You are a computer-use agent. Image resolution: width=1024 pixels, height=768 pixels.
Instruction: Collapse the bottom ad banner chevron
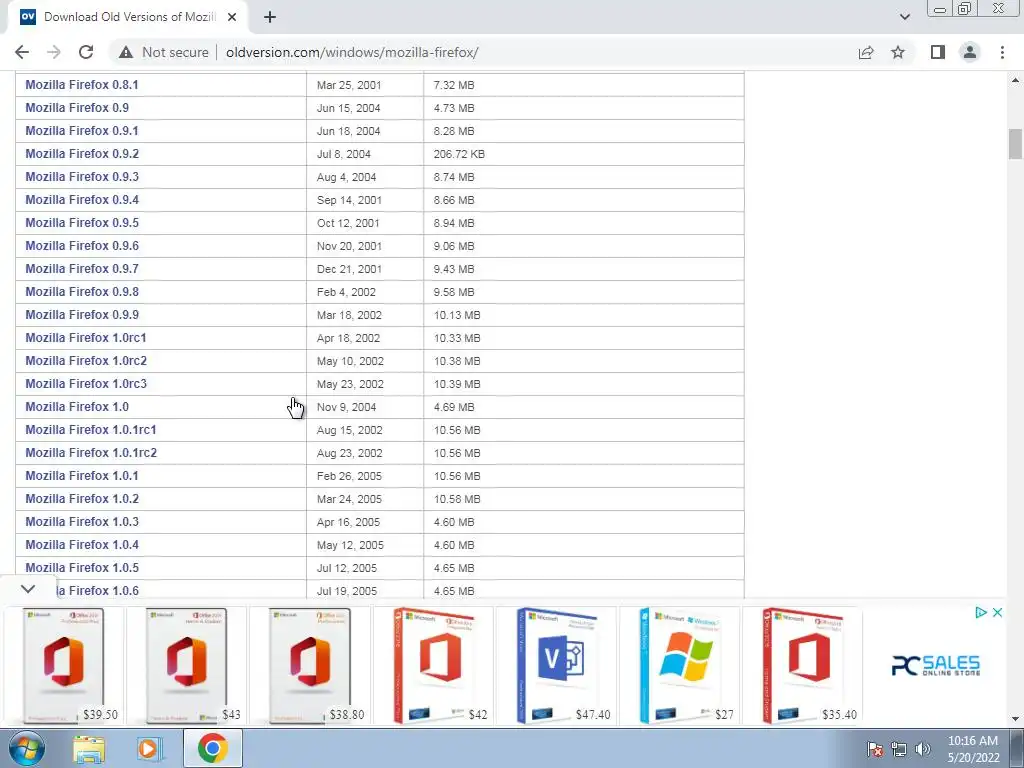27,589
